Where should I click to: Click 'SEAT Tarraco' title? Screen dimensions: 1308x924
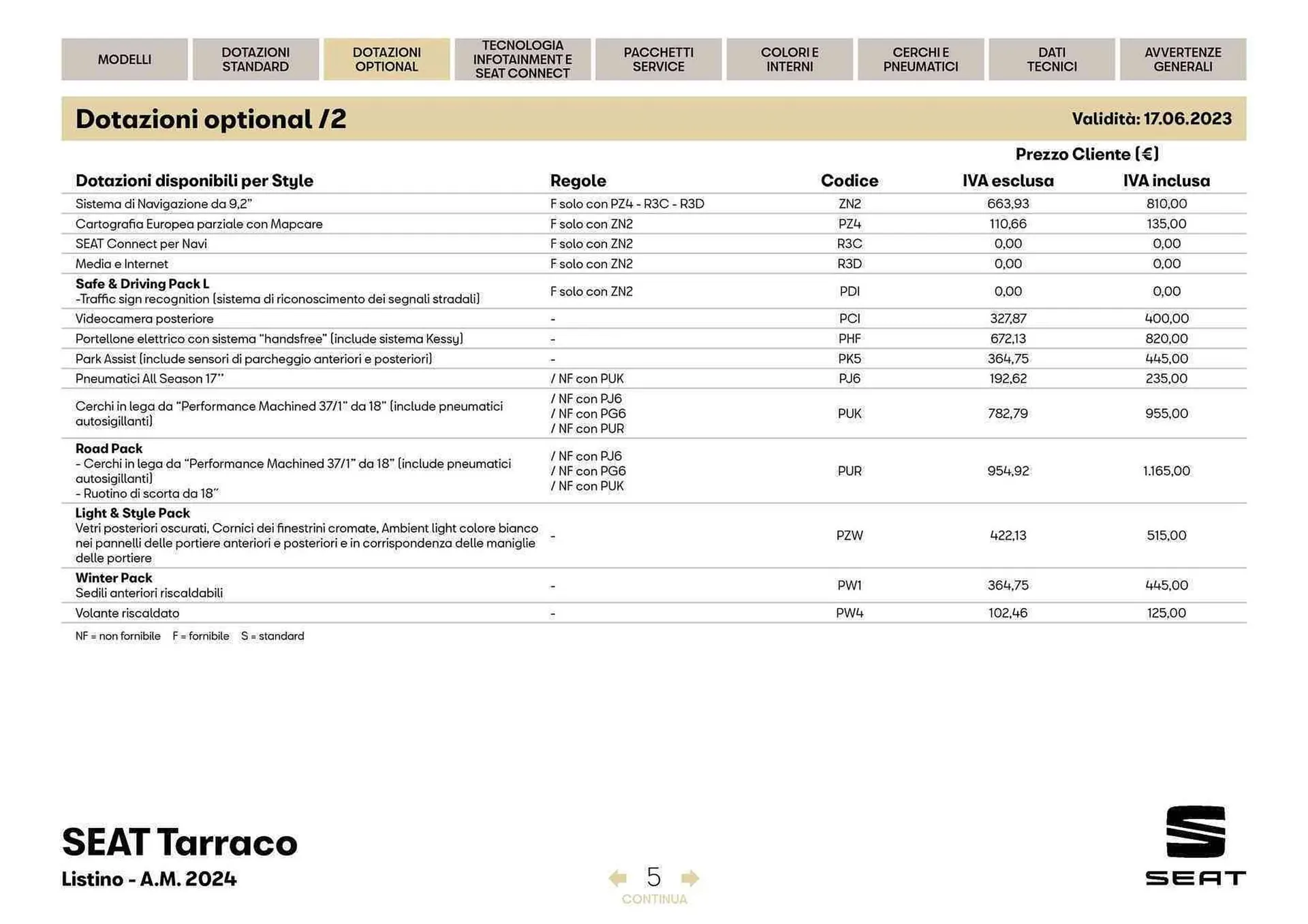180,842
